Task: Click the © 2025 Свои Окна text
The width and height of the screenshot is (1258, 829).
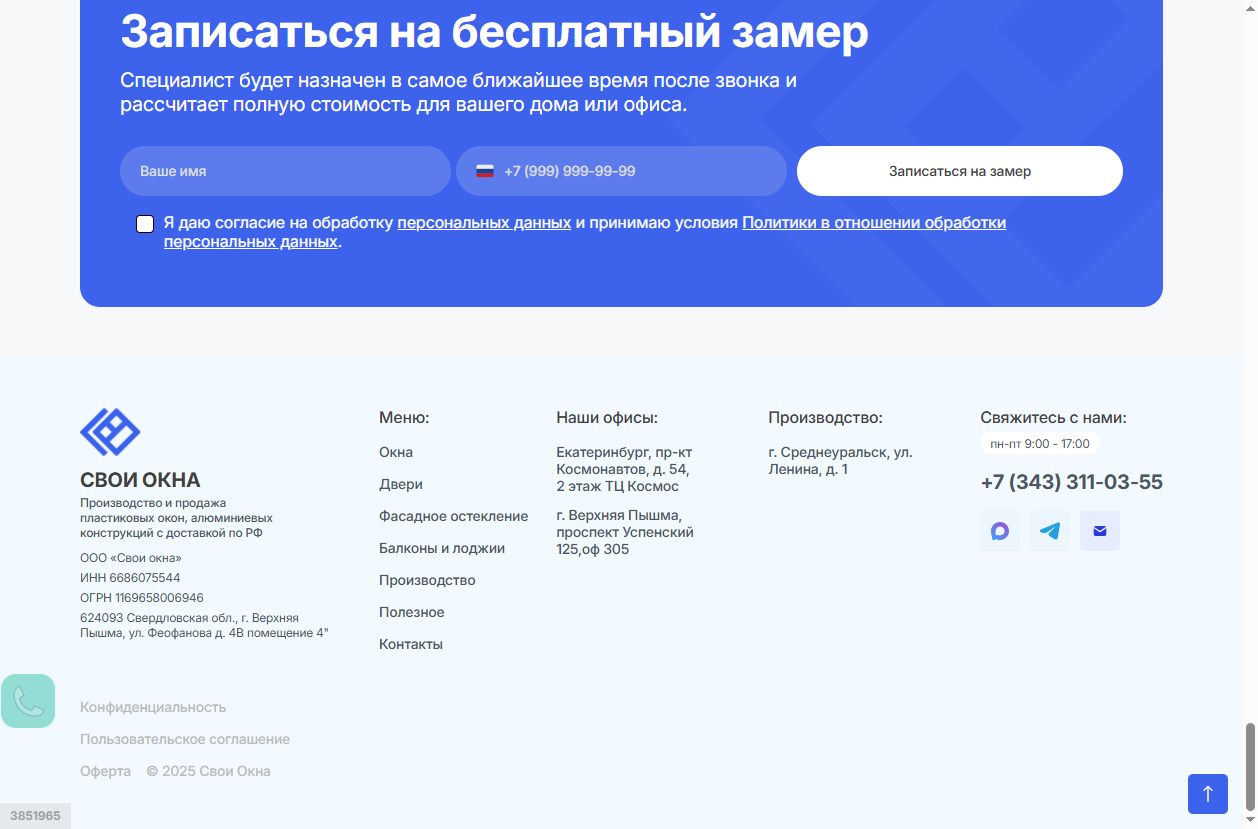Action: click(x=208, y=771)
